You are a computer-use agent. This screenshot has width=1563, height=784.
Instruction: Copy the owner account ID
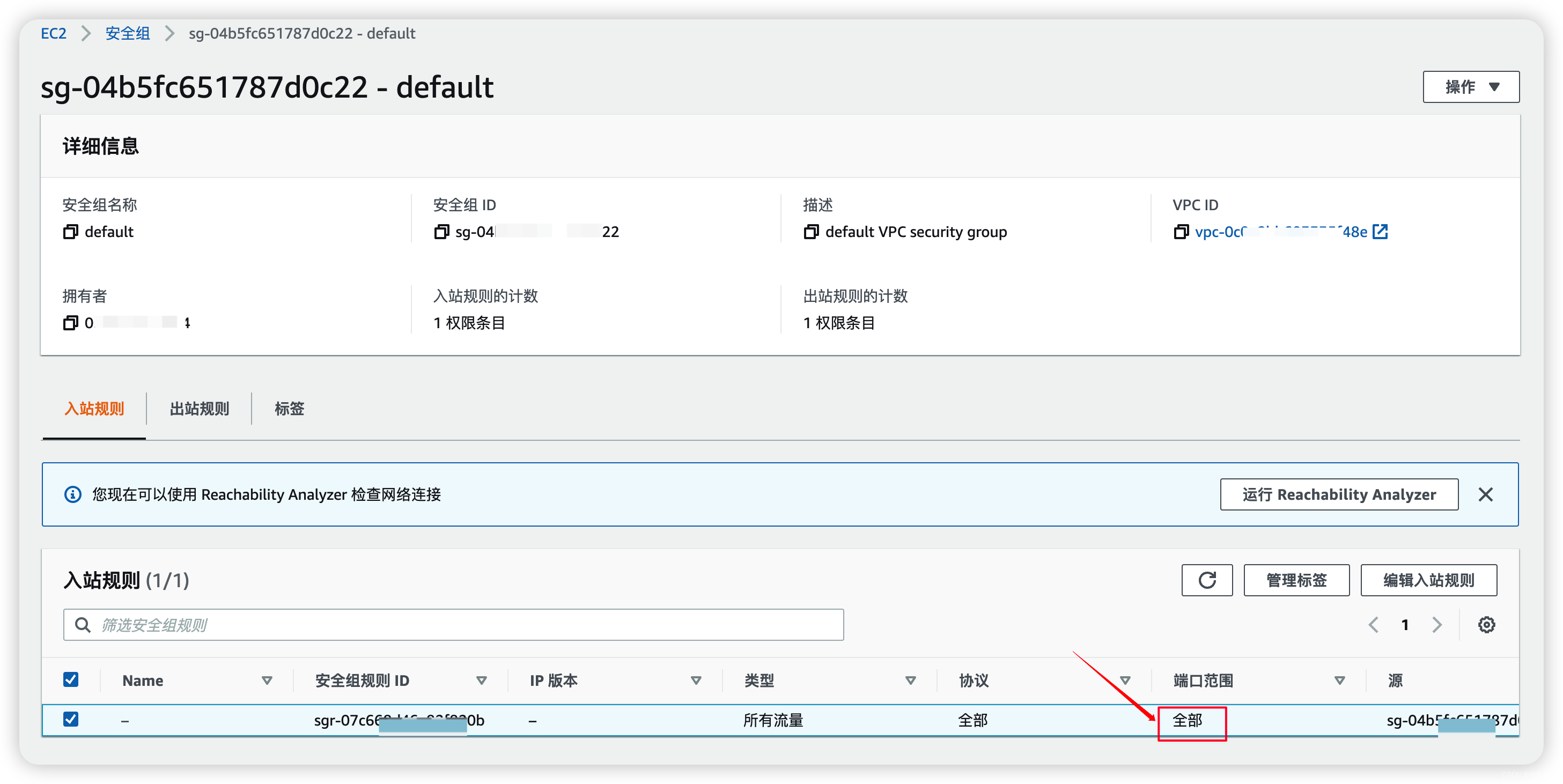70,323
